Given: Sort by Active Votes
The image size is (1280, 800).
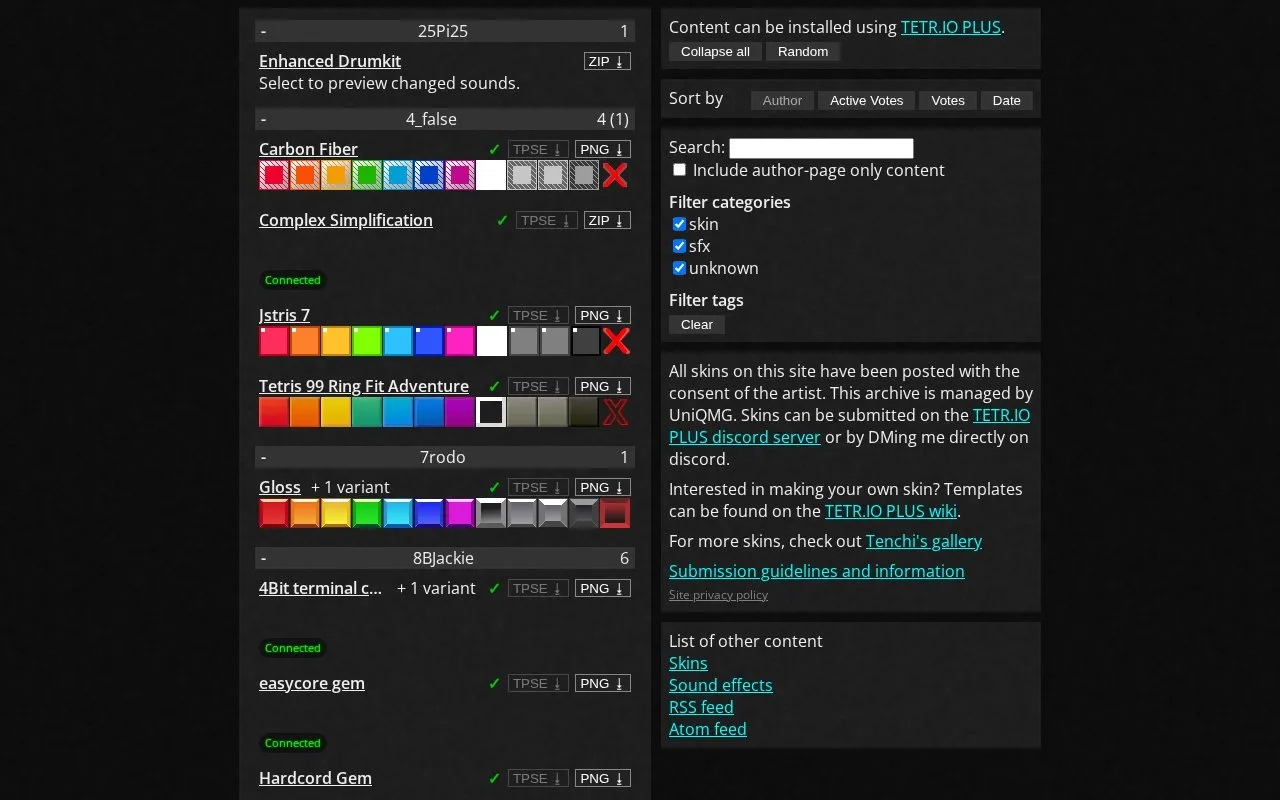Looking at the screenshot, I should (866, 100).
